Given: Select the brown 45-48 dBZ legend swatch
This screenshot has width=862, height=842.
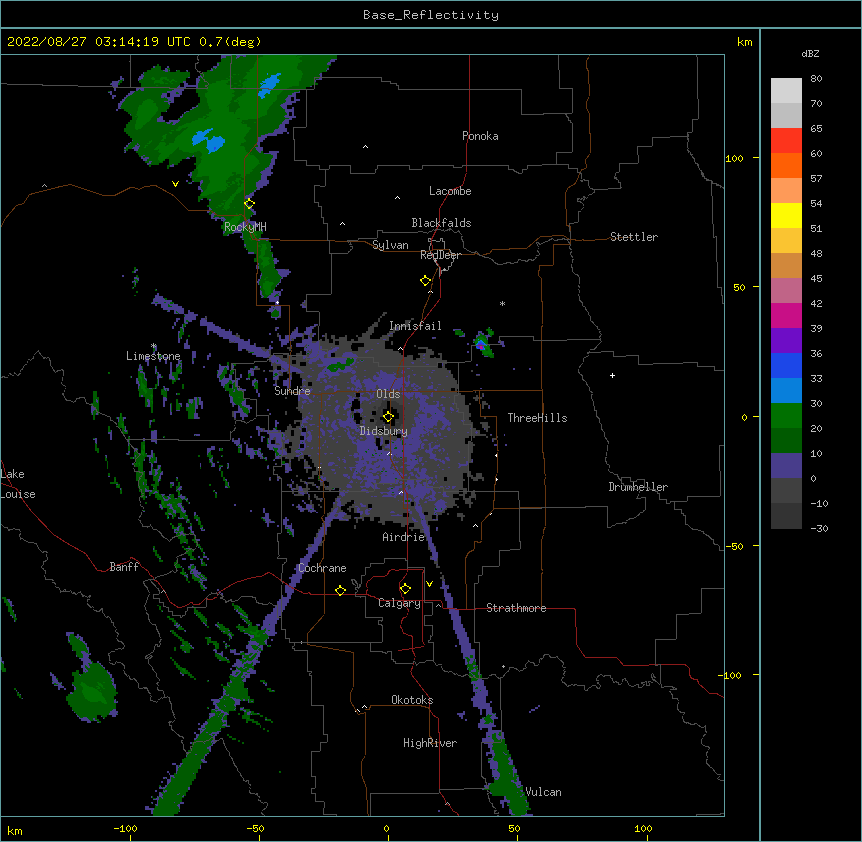Looking at the screenshot, I should [786, 265].
